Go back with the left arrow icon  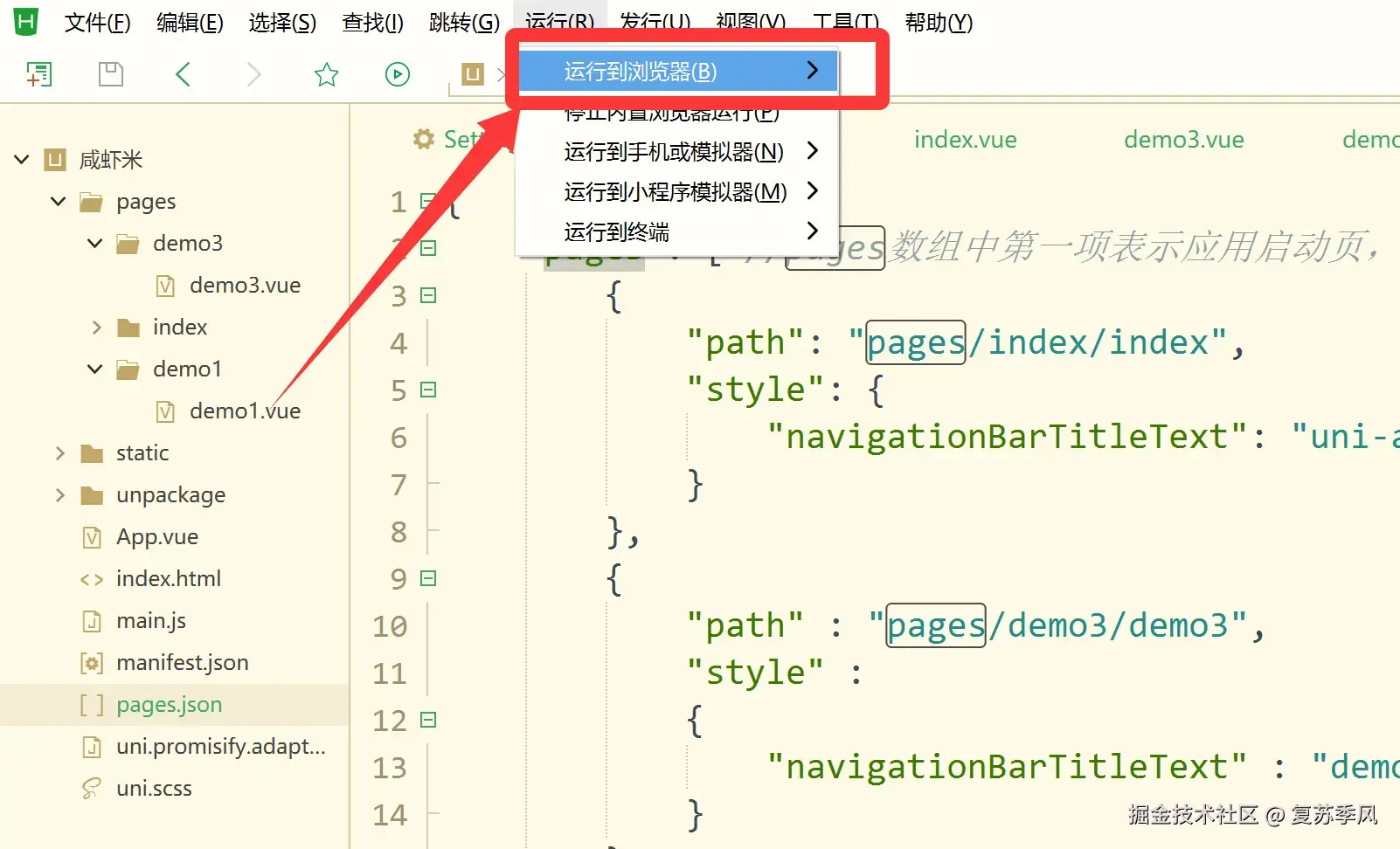pyautogui.click(x=183, y=74)
